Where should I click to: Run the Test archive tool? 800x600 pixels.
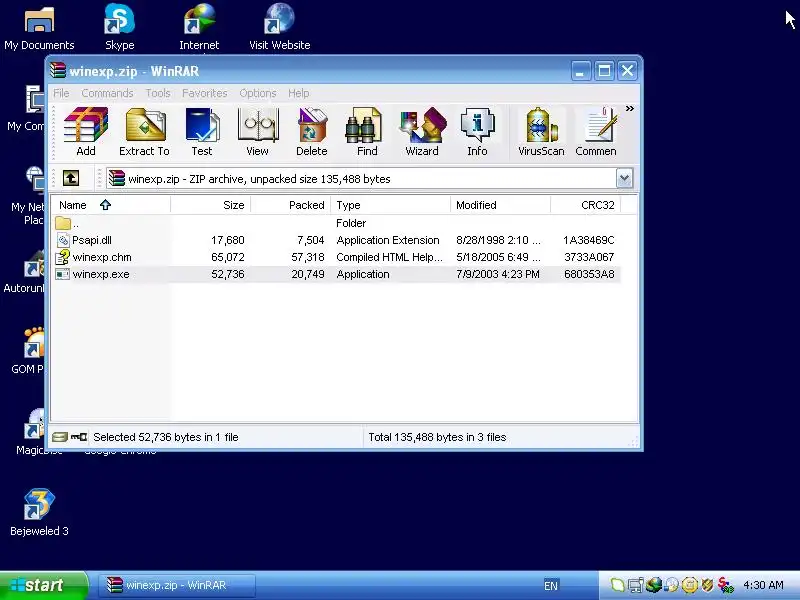[x=202, y=132]
